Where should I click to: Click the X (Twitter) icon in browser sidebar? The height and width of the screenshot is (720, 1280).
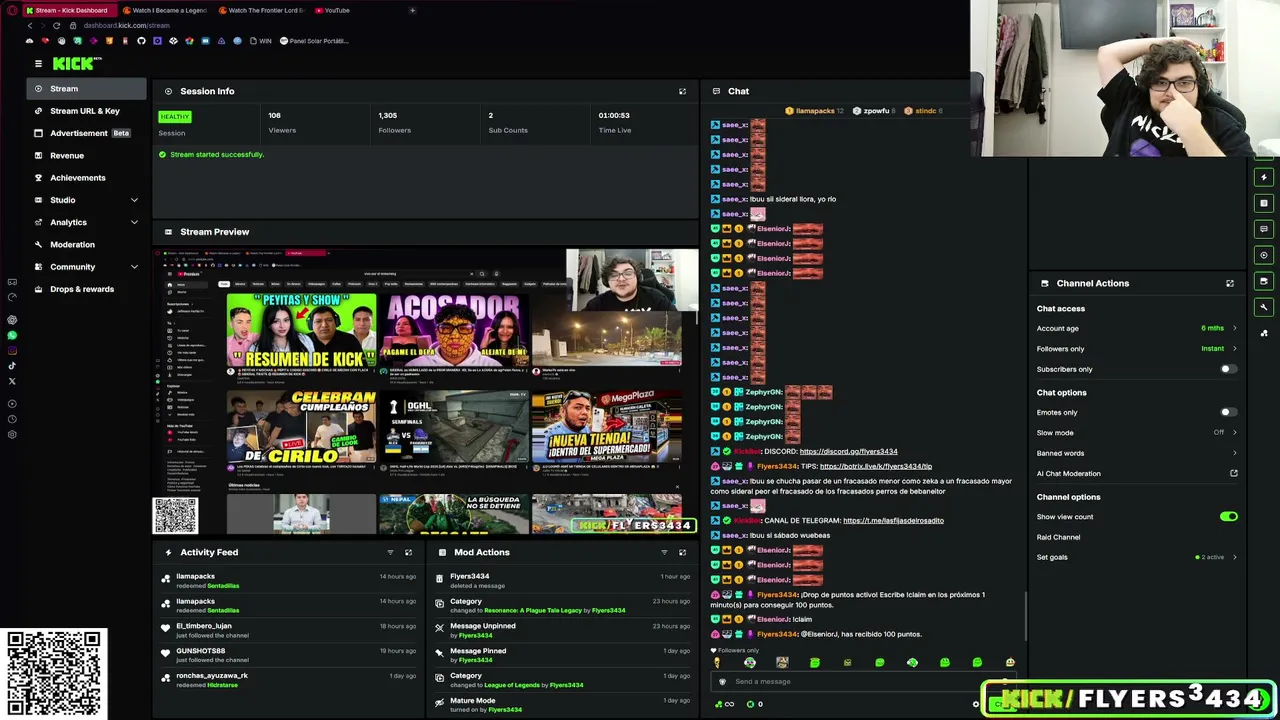12,381
